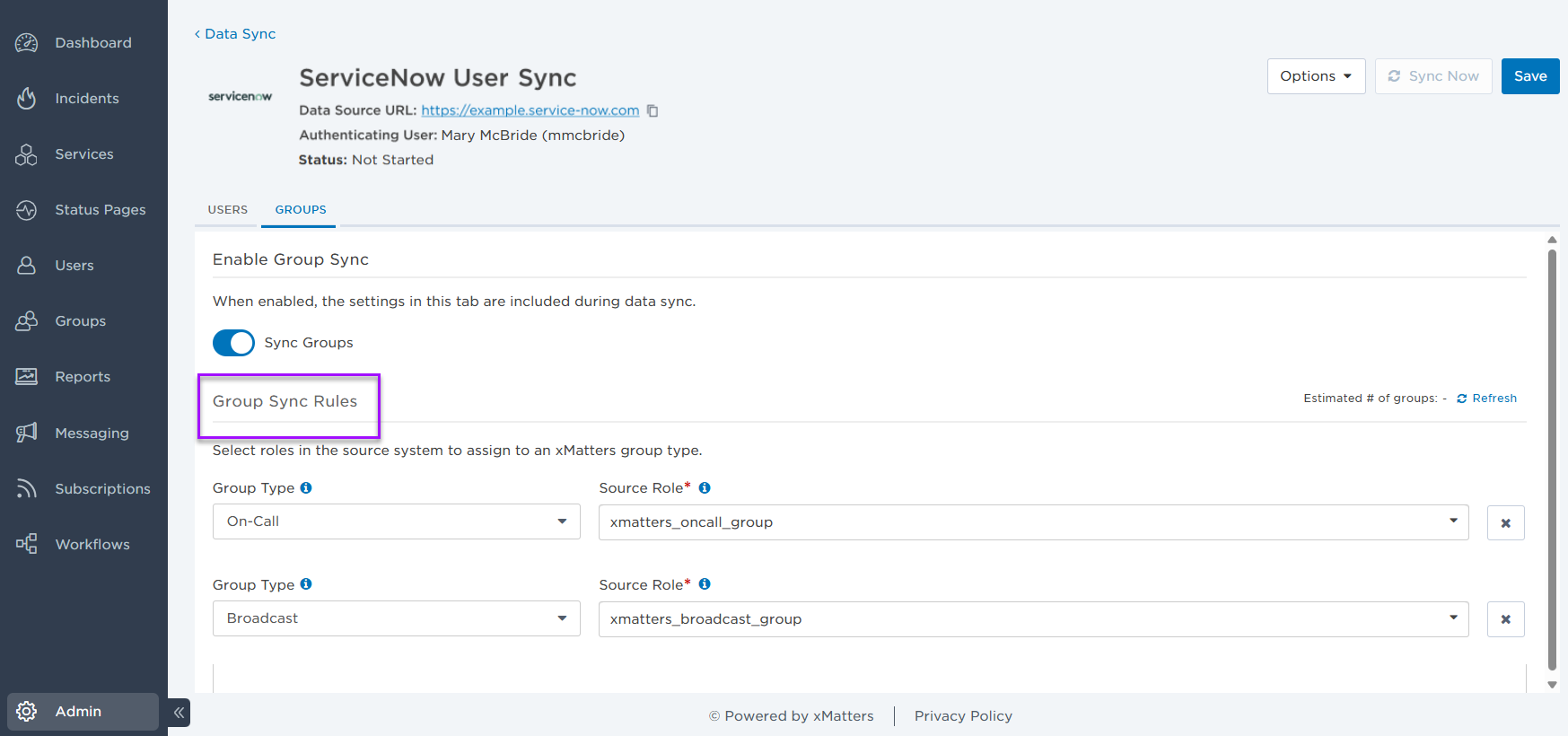The image size is (1568, 736).
Task: Click the Messaging megaphone icon
Action: click(27, 433)
